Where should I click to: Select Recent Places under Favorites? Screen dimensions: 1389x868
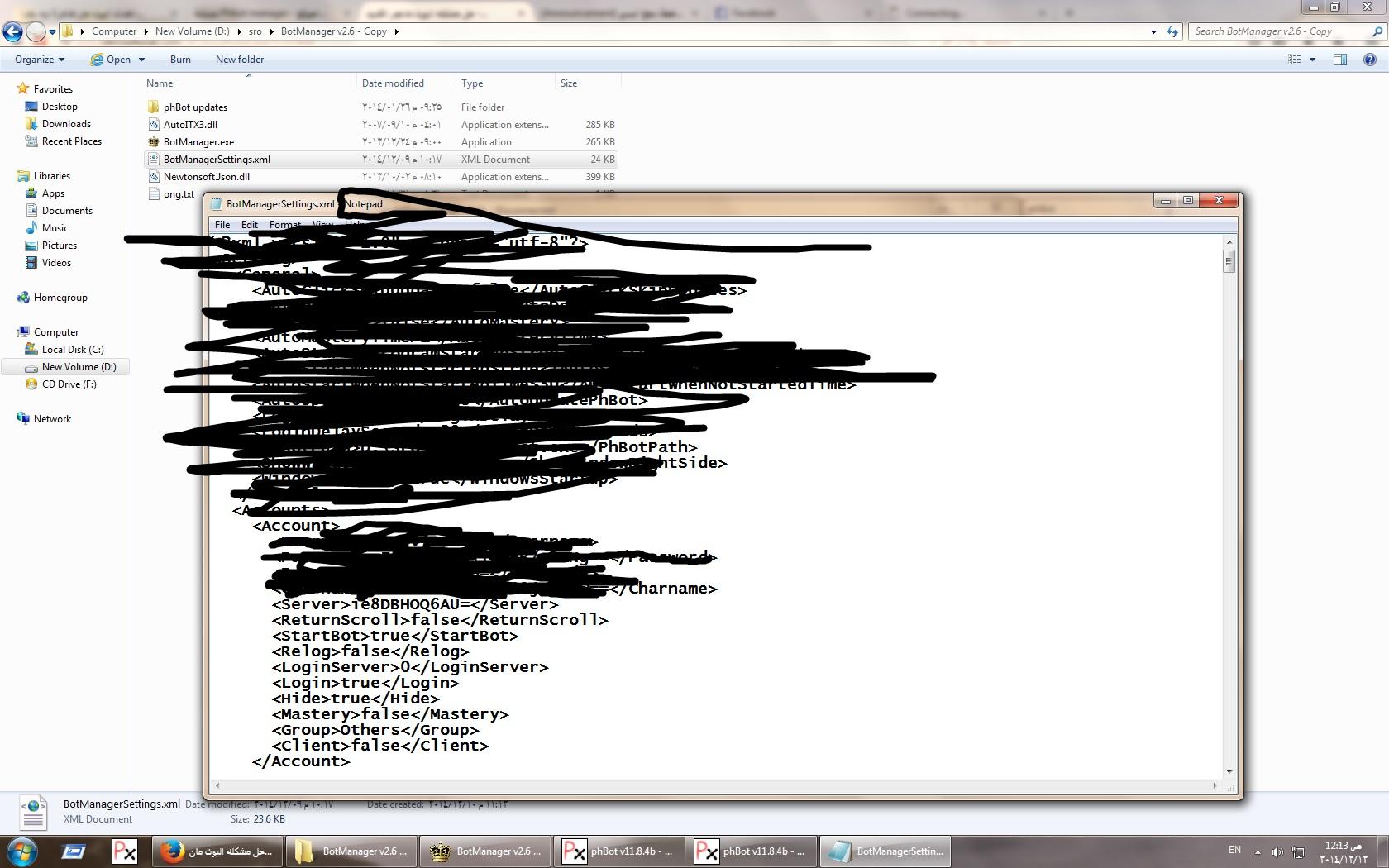point(71,141)
